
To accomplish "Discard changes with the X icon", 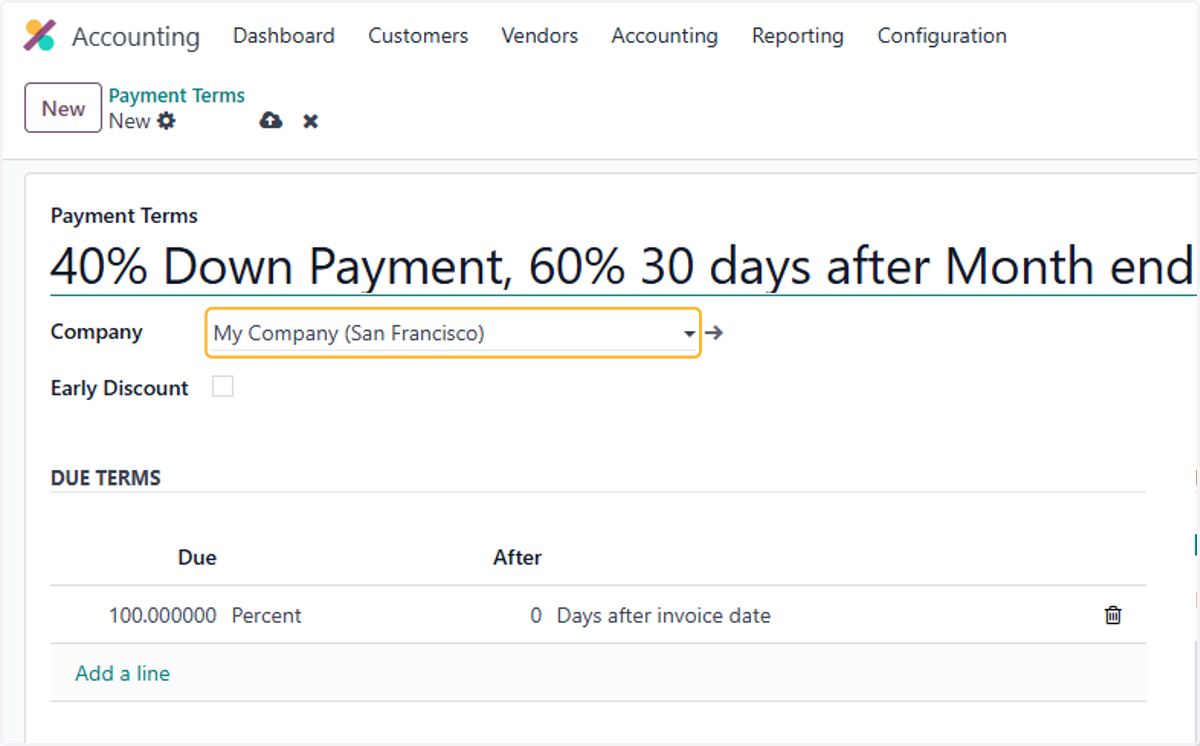I will pyautogui.click(x=311, y=121).
